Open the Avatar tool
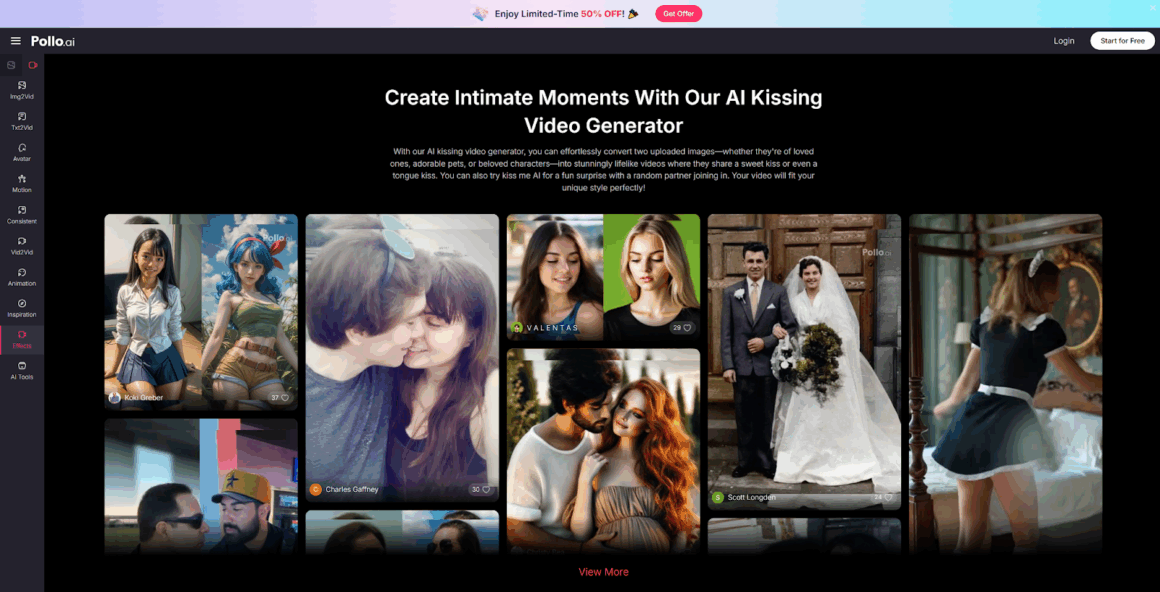This screenshot has width=1160, height=592. pyautogui.click(x=22, y=152)
